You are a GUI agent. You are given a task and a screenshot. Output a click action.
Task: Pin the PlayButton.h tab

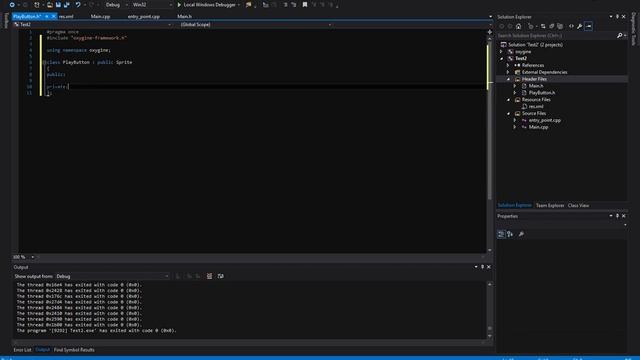(47, 16)
